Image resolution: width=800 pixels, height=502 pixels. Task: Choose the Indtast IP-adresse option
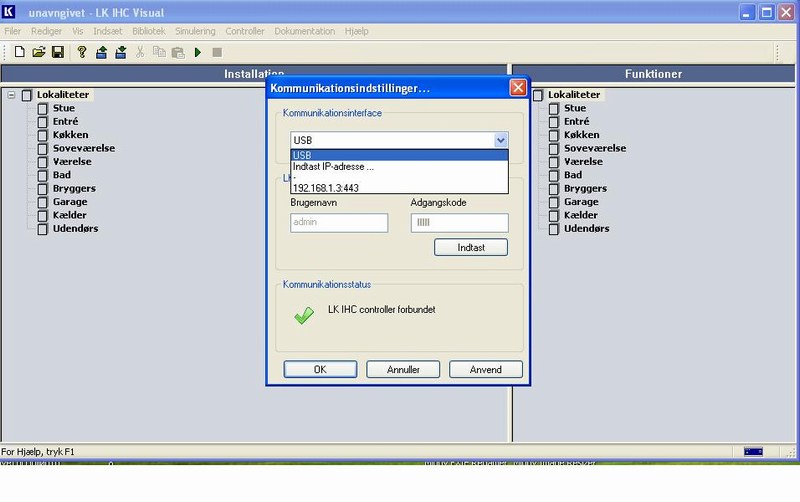[x=333, y=166]
